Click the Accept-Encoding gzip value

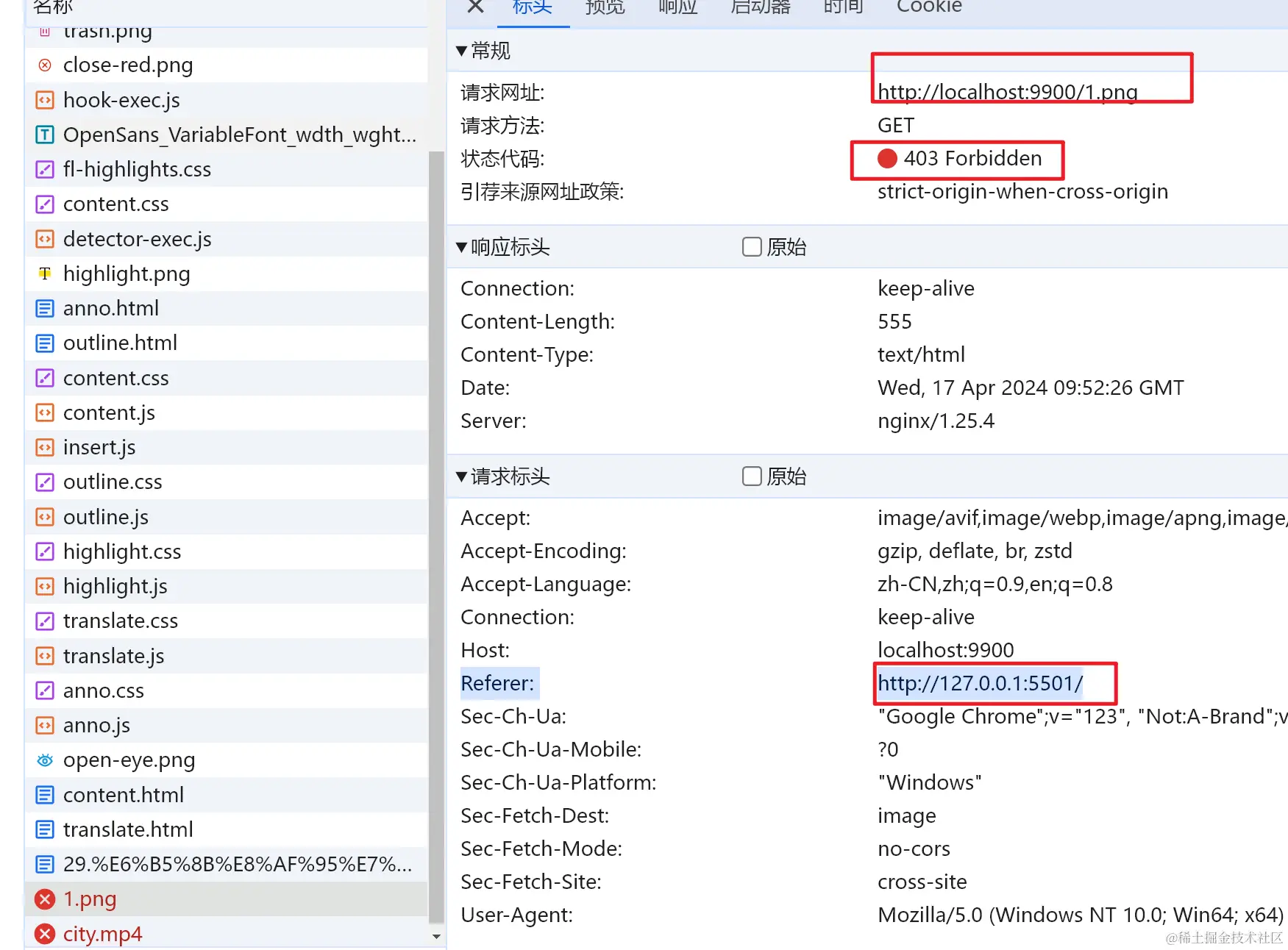pos(975,551)
